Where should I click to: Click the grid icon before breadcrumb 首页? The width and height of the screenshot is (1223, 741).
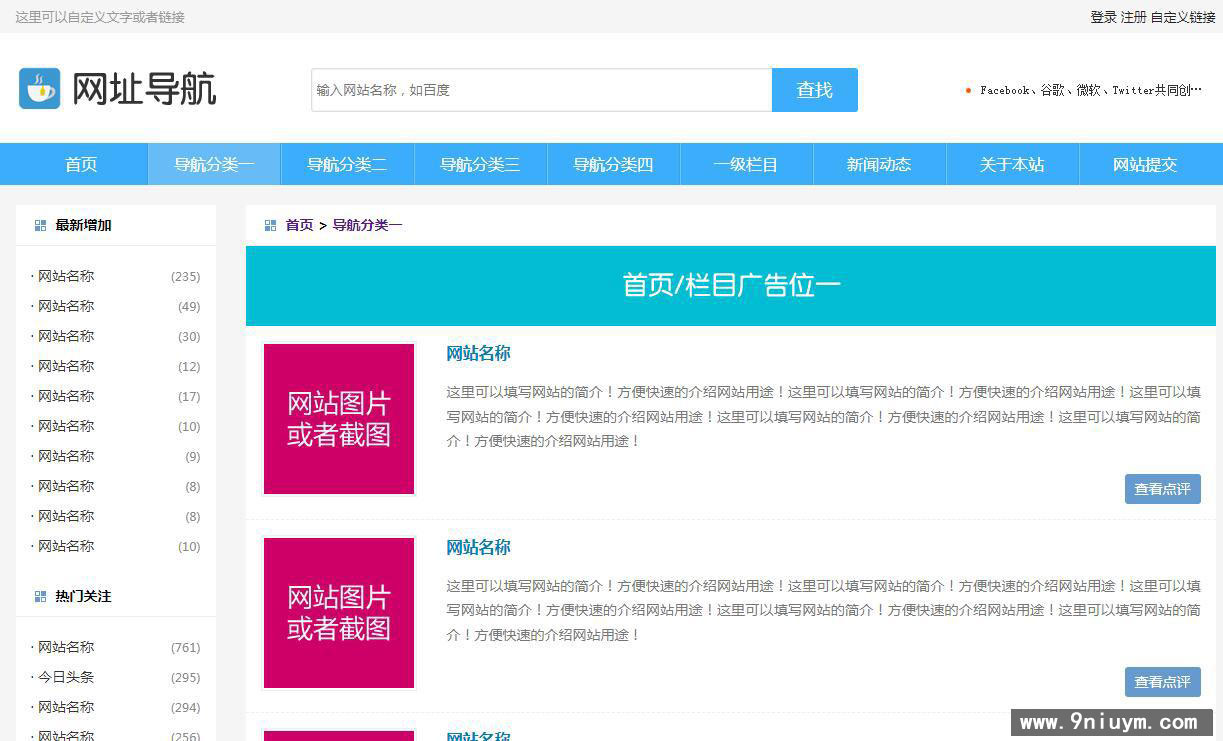(x=268, y=225)
